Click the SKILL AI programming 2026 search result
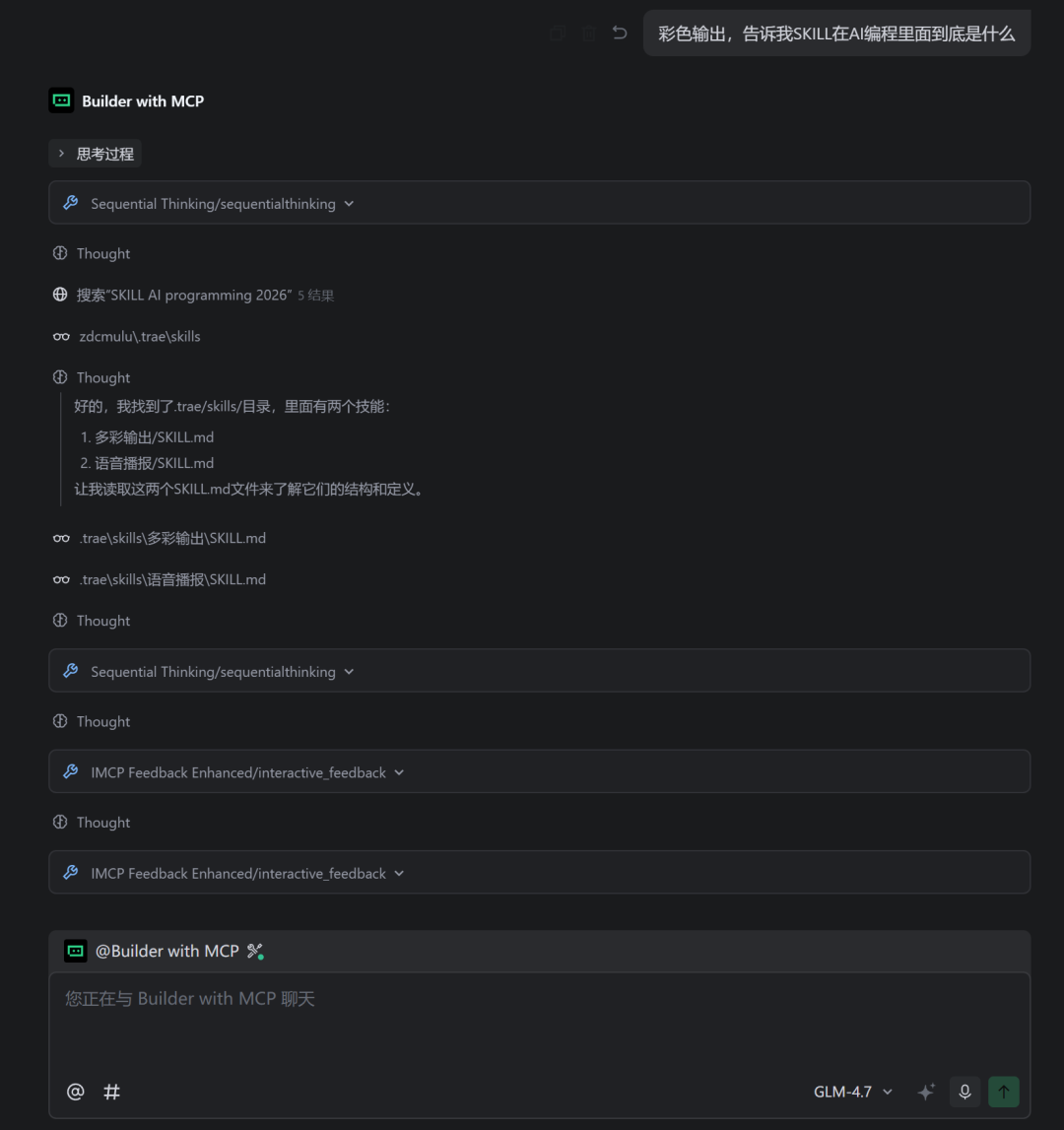This screenshot has height=1130, width=1064. tap(184, 295)
